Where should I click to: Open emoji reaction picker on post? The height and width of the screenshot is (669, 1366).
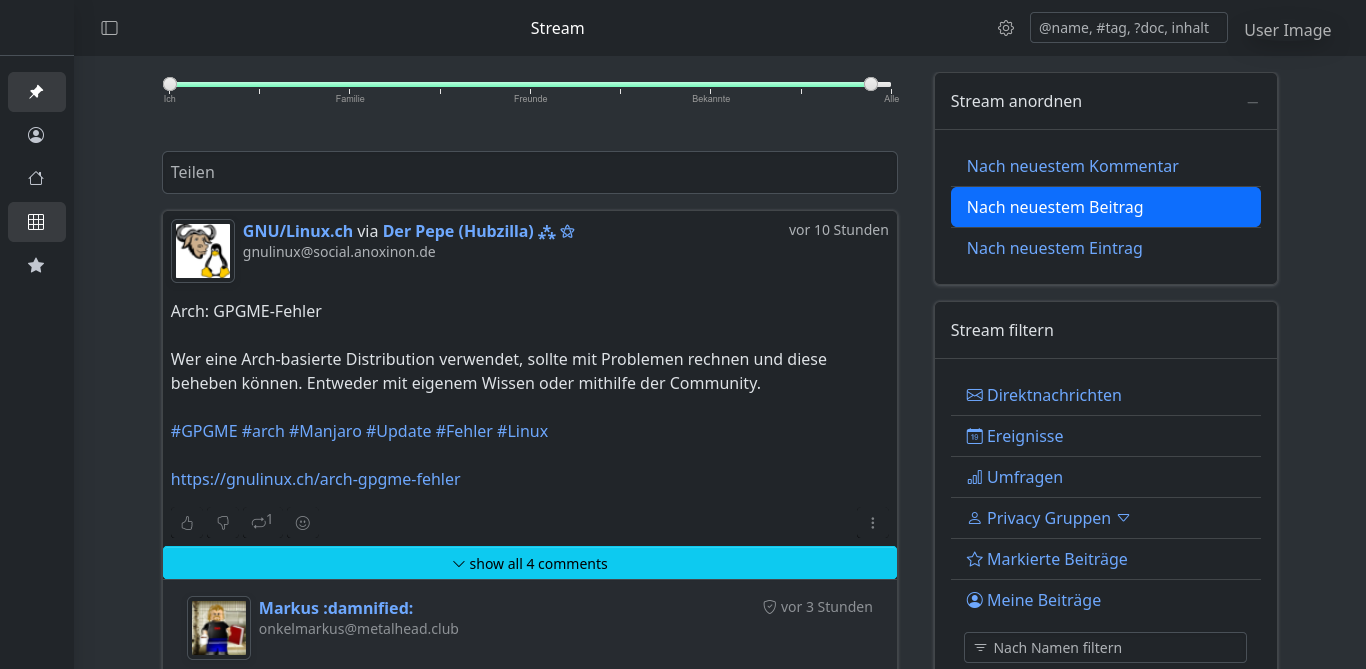pyautogui.click(x=303, y=523)
